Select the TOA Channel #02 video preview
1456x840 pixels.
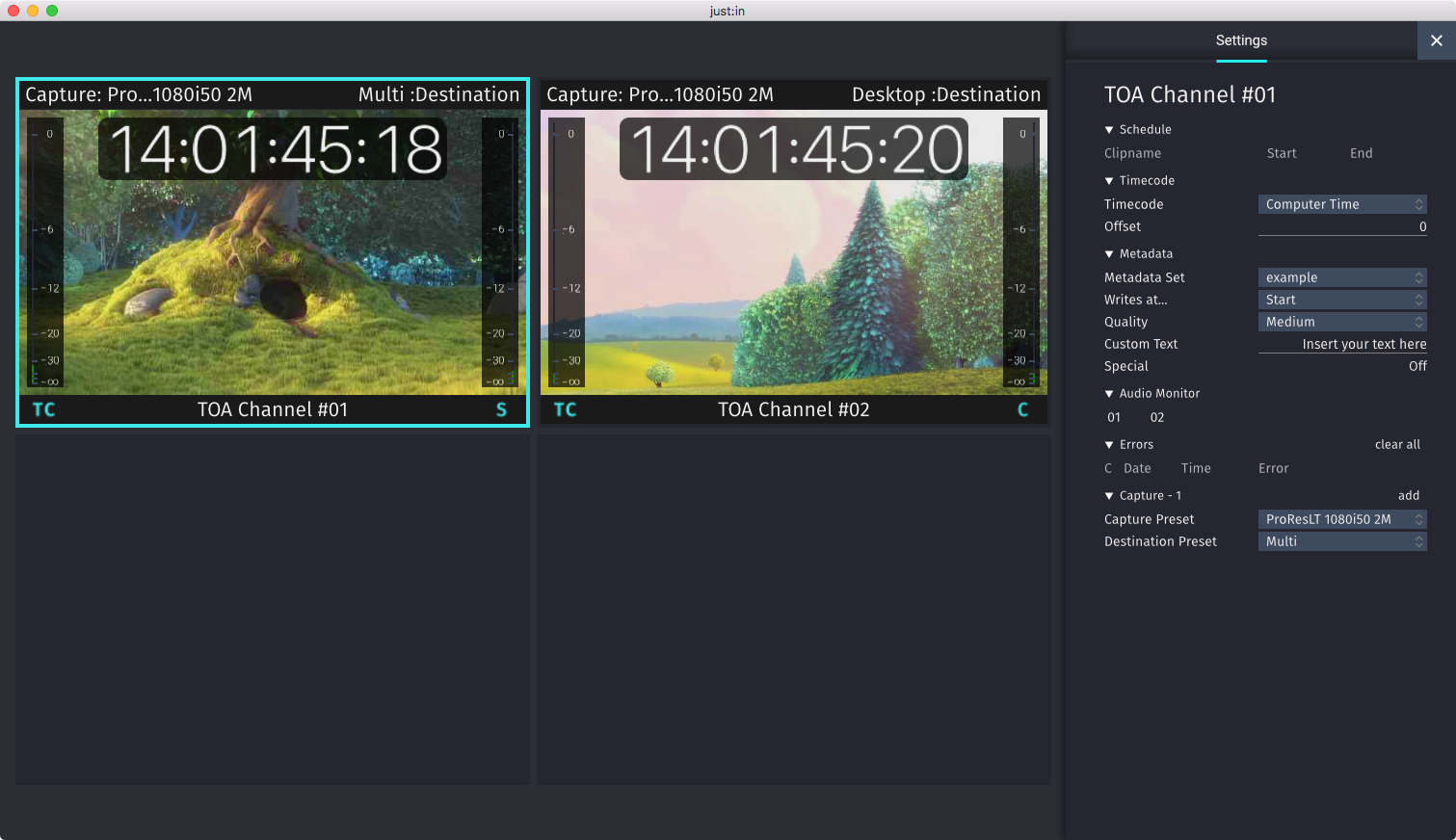pos(794,252)
